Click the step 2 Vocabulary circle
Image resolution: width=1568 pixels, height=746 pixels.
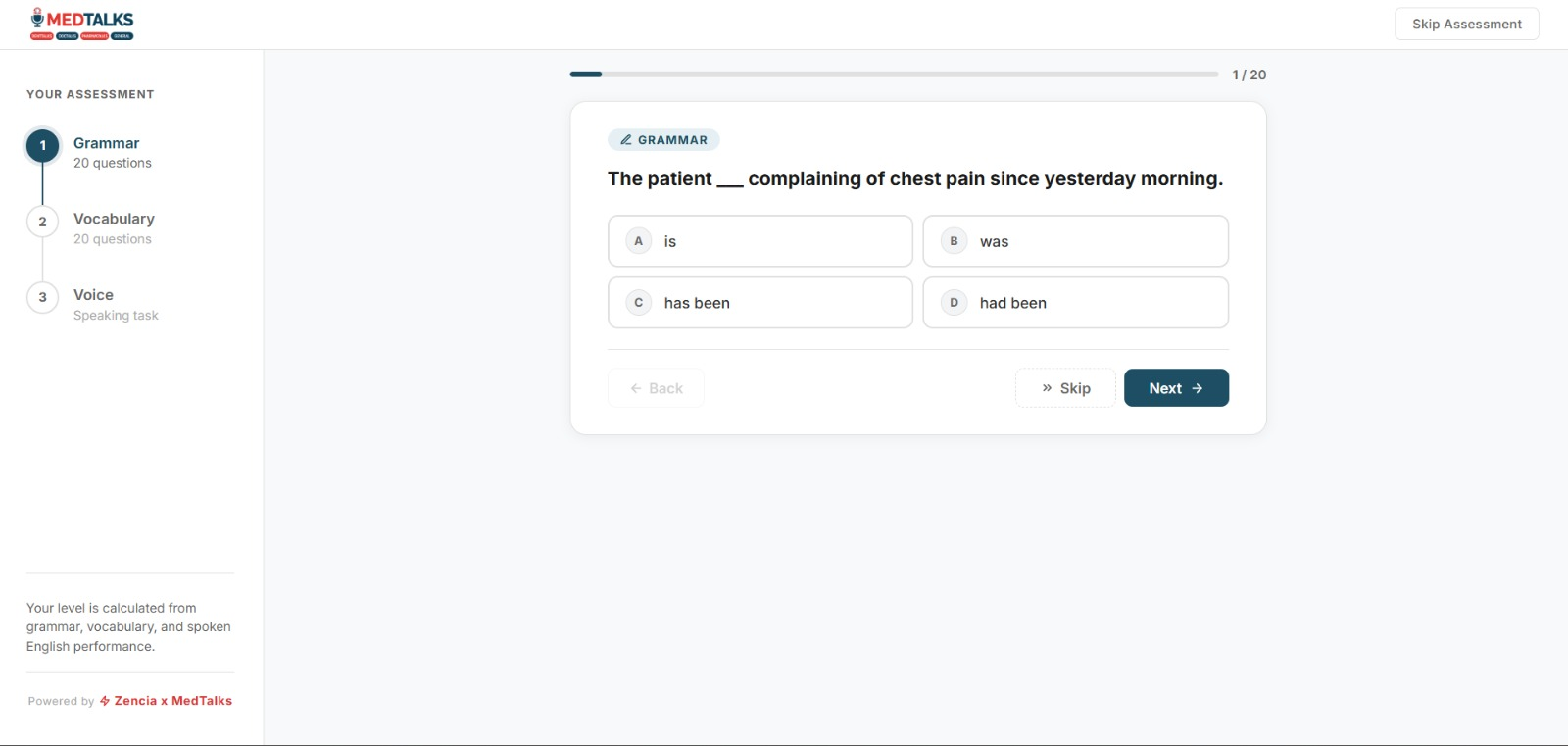[x=42, y=222]
